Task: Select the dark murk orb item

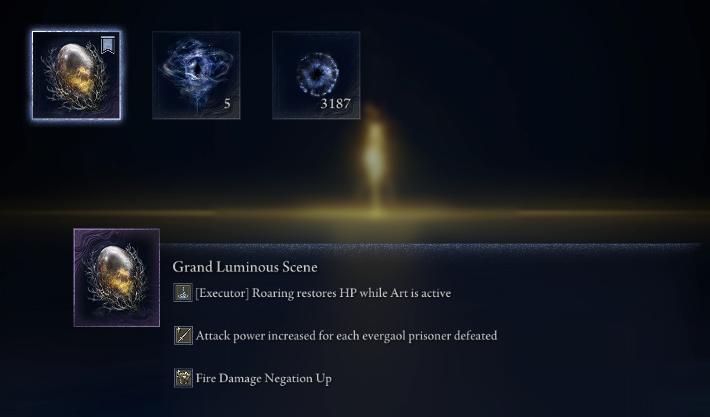Action: [x=316, y=75]
